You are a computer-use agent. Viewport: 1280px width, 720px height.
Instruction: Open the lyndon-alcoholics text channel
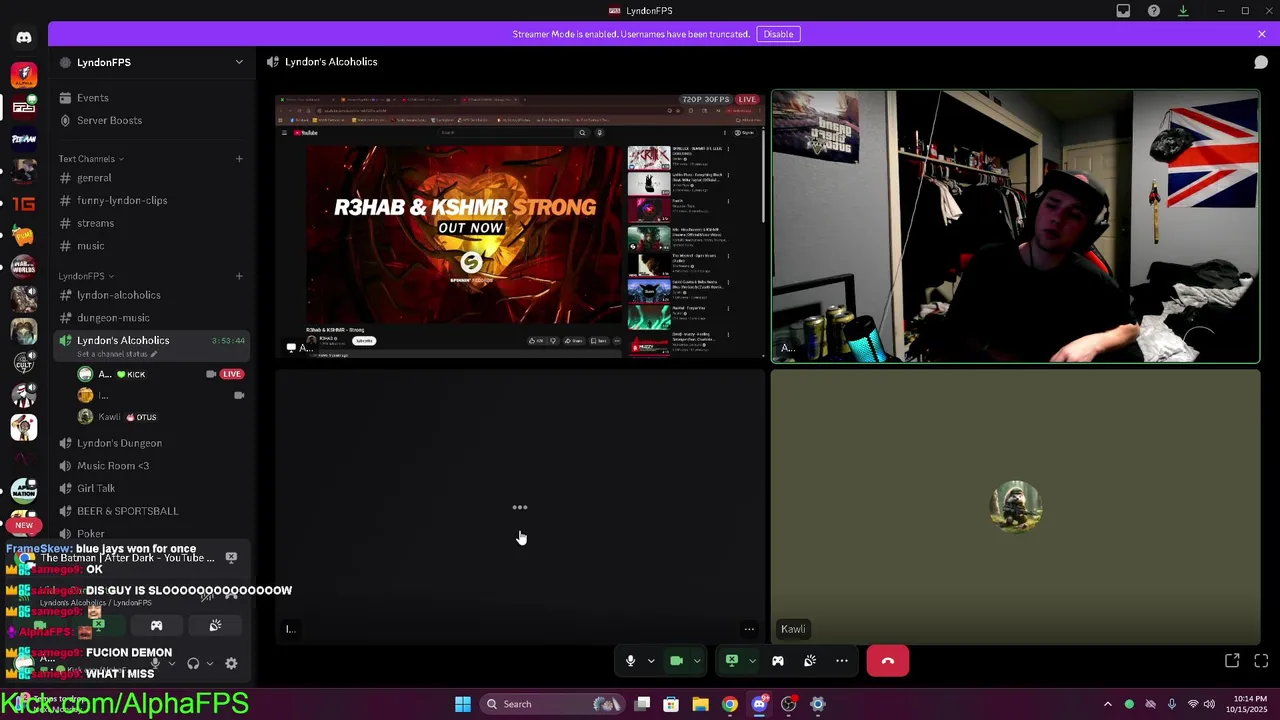point(152,295)
